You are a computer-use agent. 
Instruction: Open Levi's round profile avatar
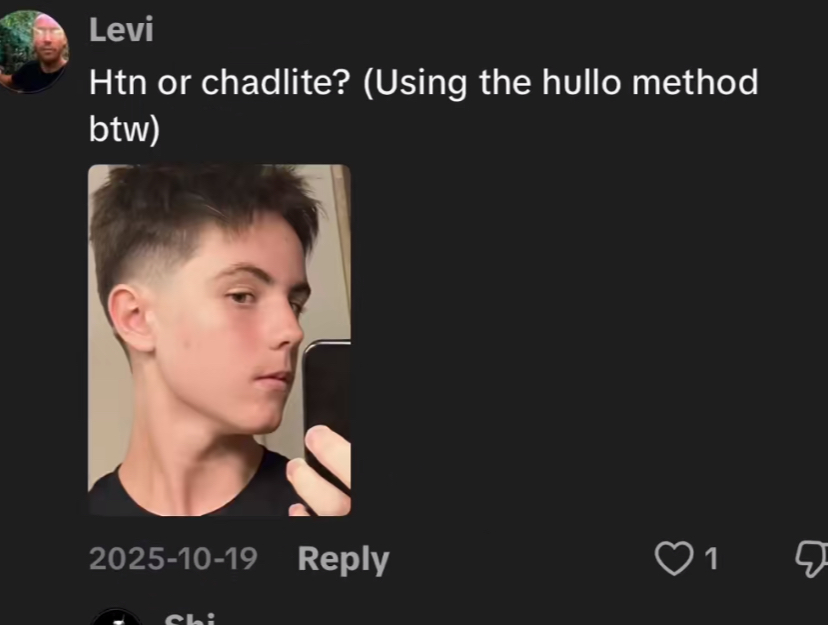[33, 52]
